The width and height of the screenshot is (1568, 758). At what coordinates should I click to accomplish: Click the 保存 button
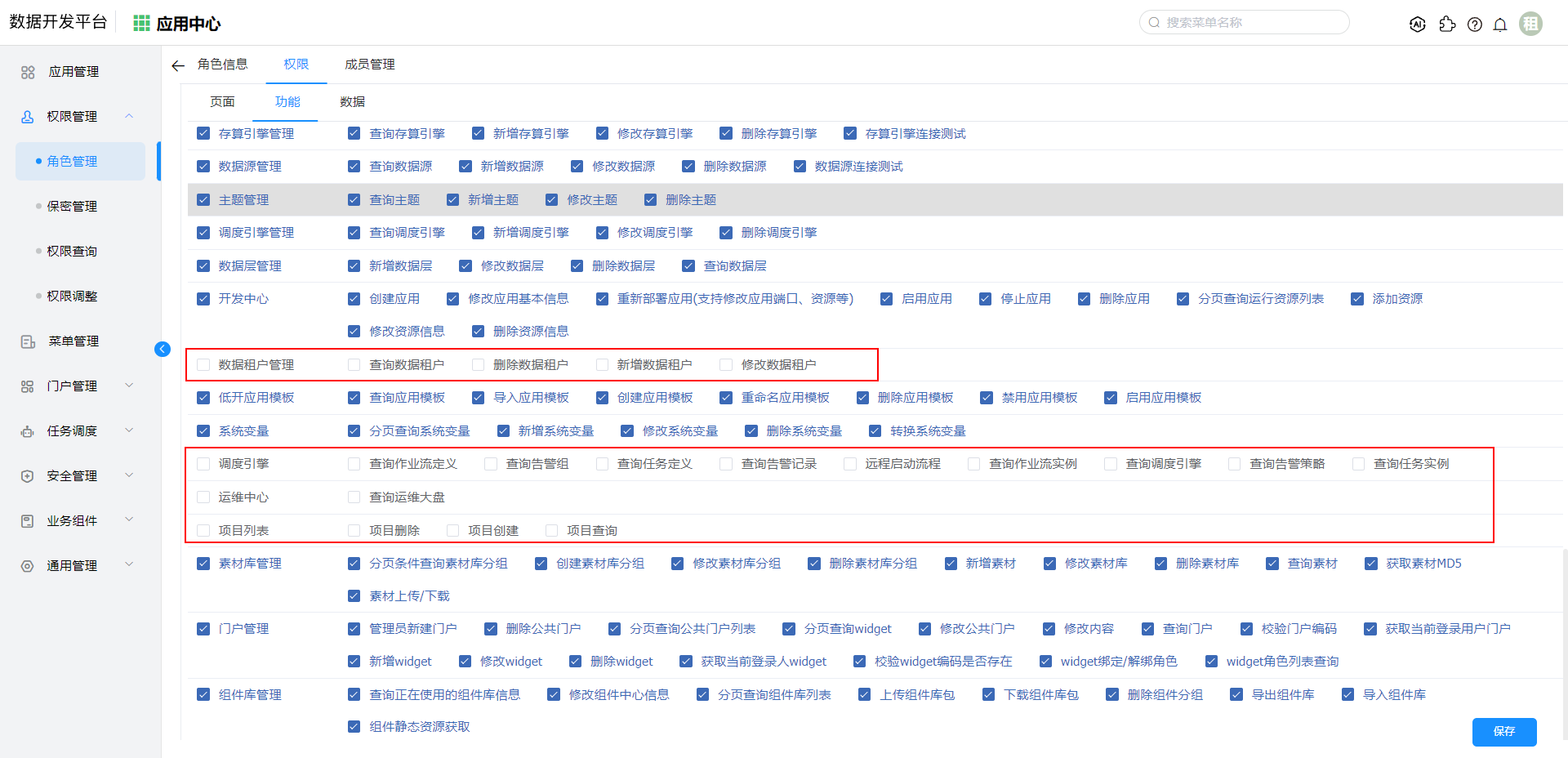tap(1503, 731)
